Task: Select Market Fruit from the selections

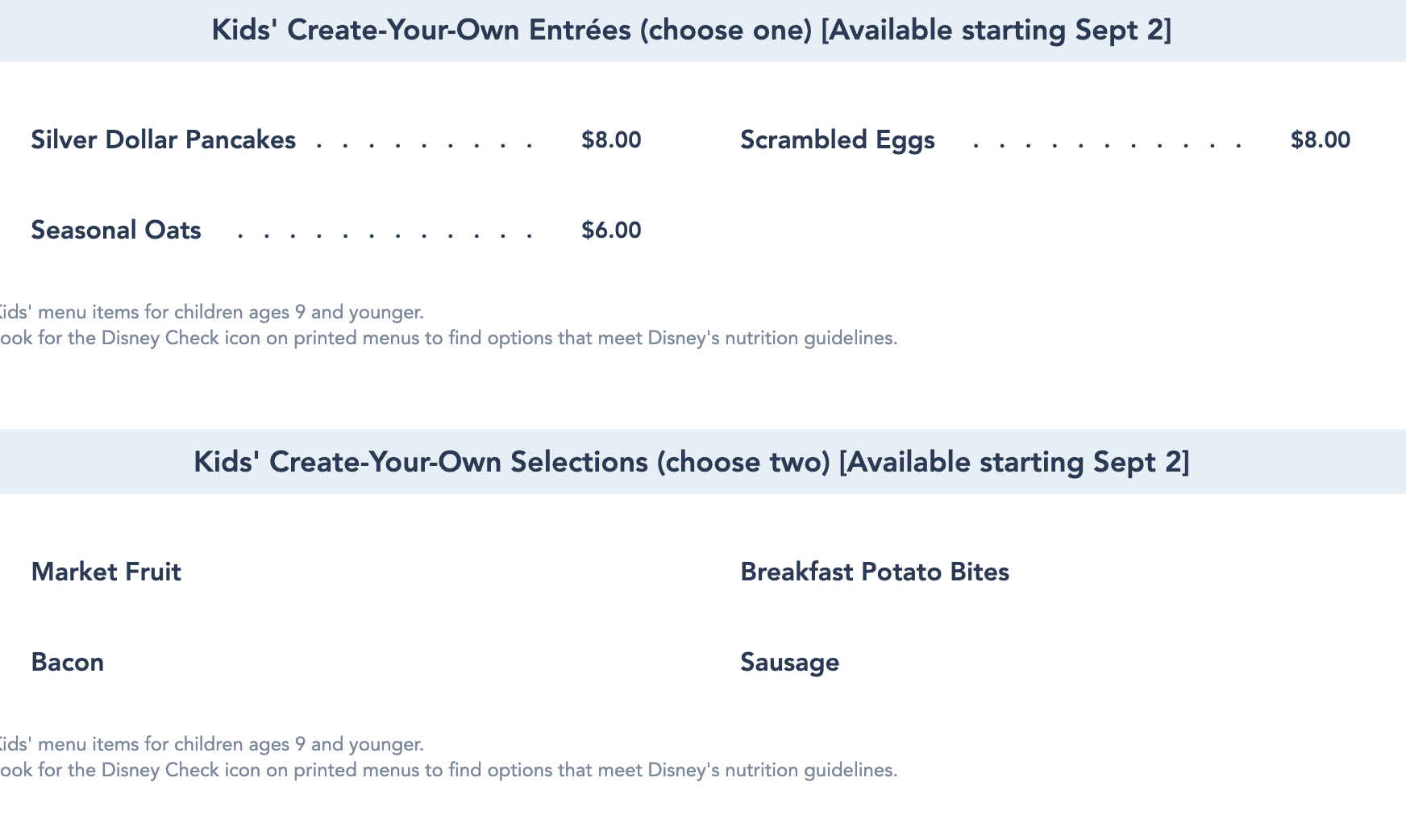Action: click(x=106, y=572)
